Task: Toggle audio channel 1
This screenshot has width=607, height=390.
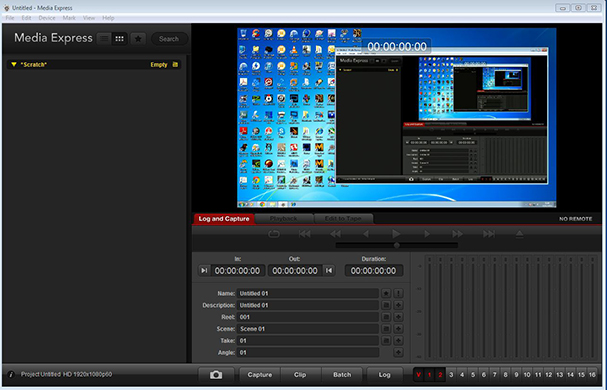Action: click(429, 375)
